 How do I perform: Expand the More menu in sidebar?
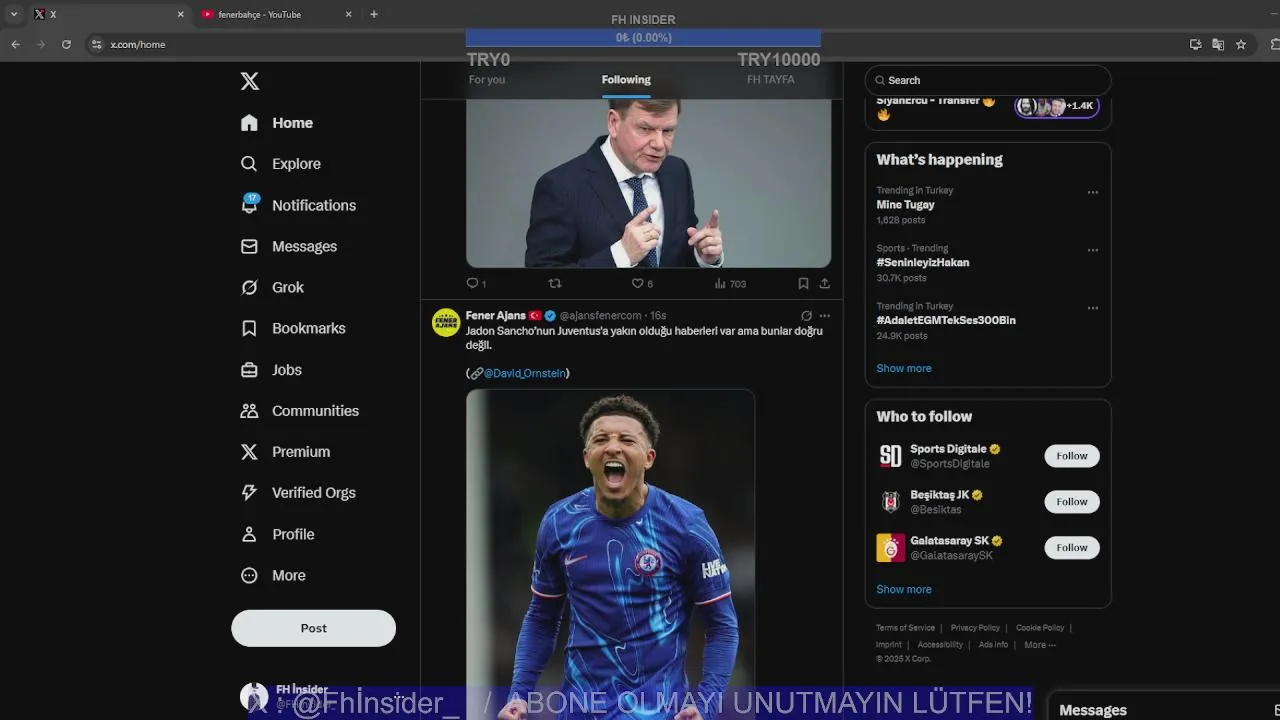(x=273, y=575)
